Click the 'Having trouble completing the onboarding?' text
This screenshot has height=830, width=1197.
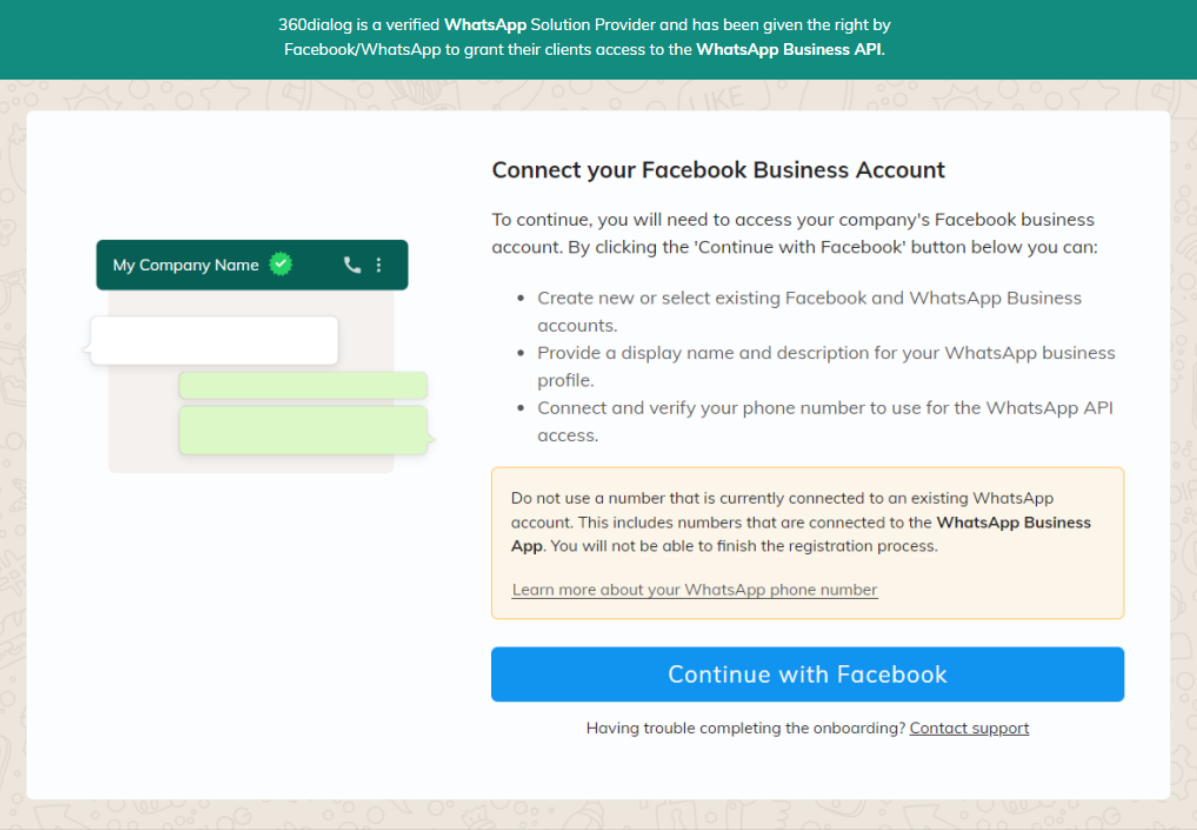[745, 728]
